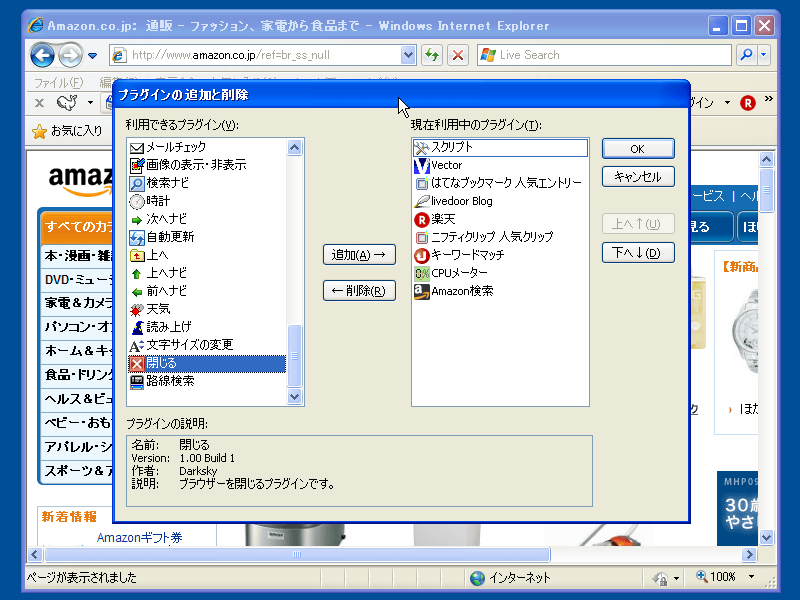Click the Darksky author text
Image resolution: width=800 pixels, height=600 pixels.
(198, 471)
